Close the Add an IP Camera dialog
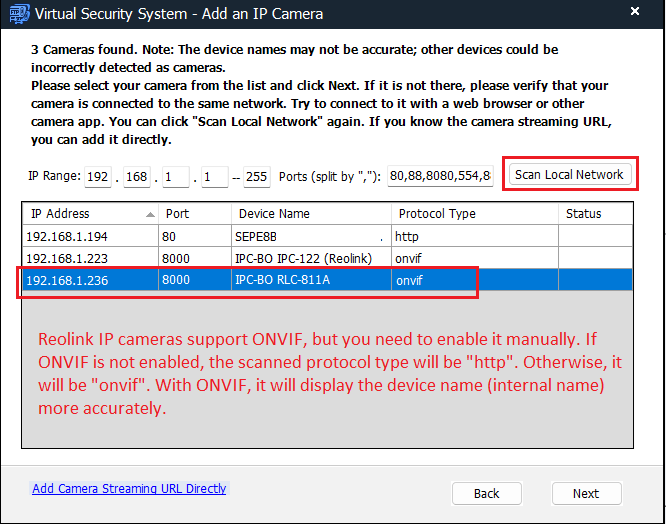 point(635,14)
